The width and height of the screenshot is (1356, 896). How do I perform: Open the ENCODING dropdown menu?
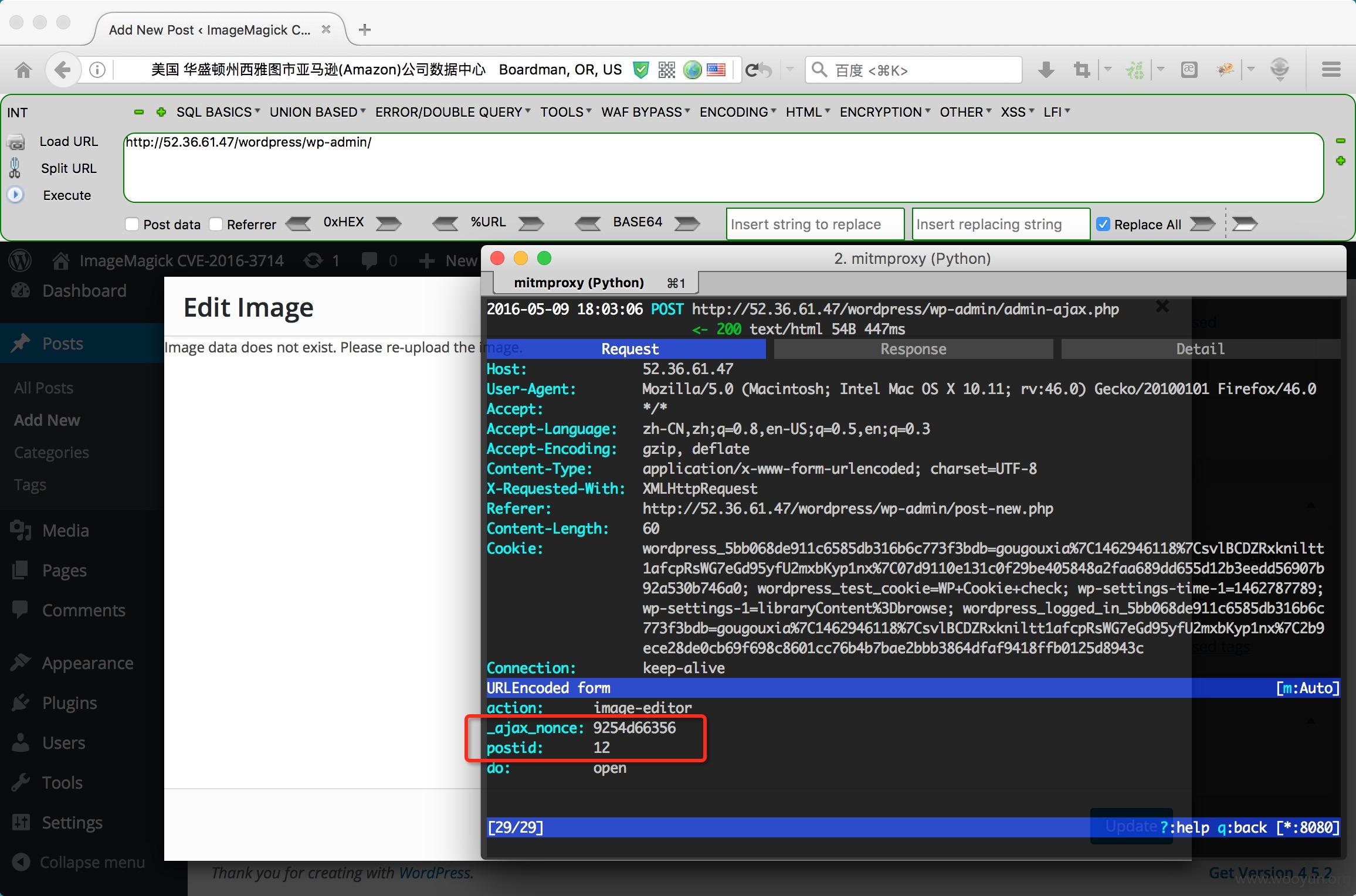738,112
